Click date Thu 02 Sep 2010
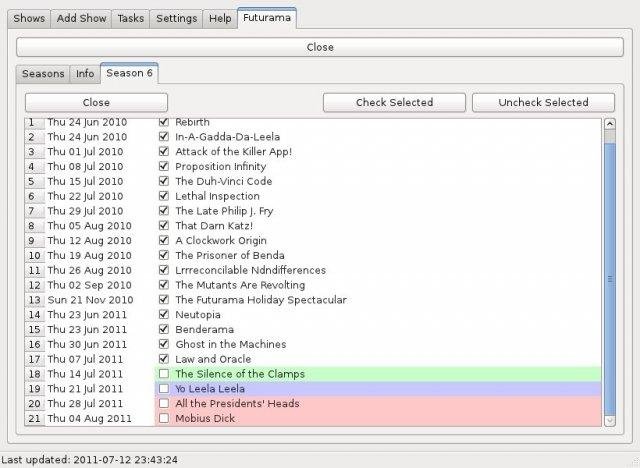Image resolution: width=640 pixels, height=468 pixels. tap(89, 285)
